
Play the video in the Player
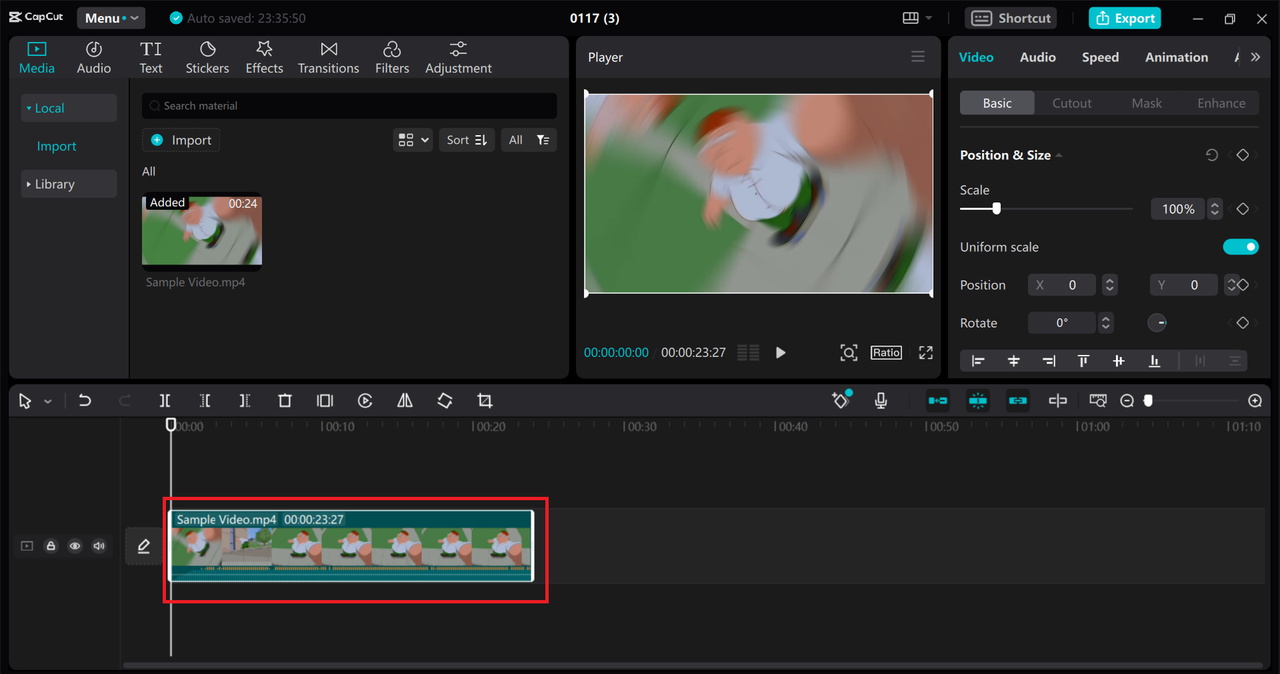(781, 353)
